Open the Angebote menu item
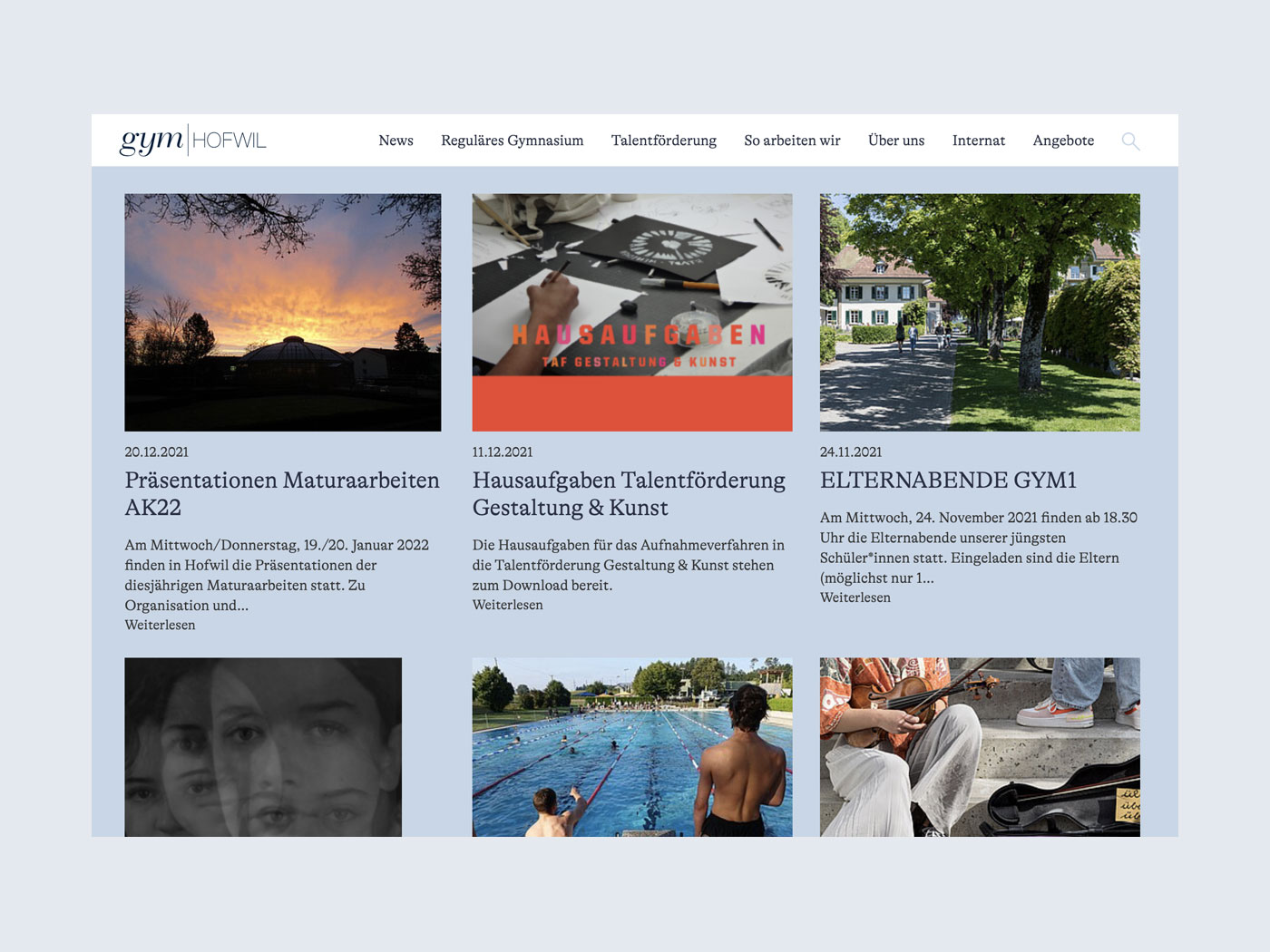The height and width of the screenshot is (952, 1270). [x=1063, y=141]
